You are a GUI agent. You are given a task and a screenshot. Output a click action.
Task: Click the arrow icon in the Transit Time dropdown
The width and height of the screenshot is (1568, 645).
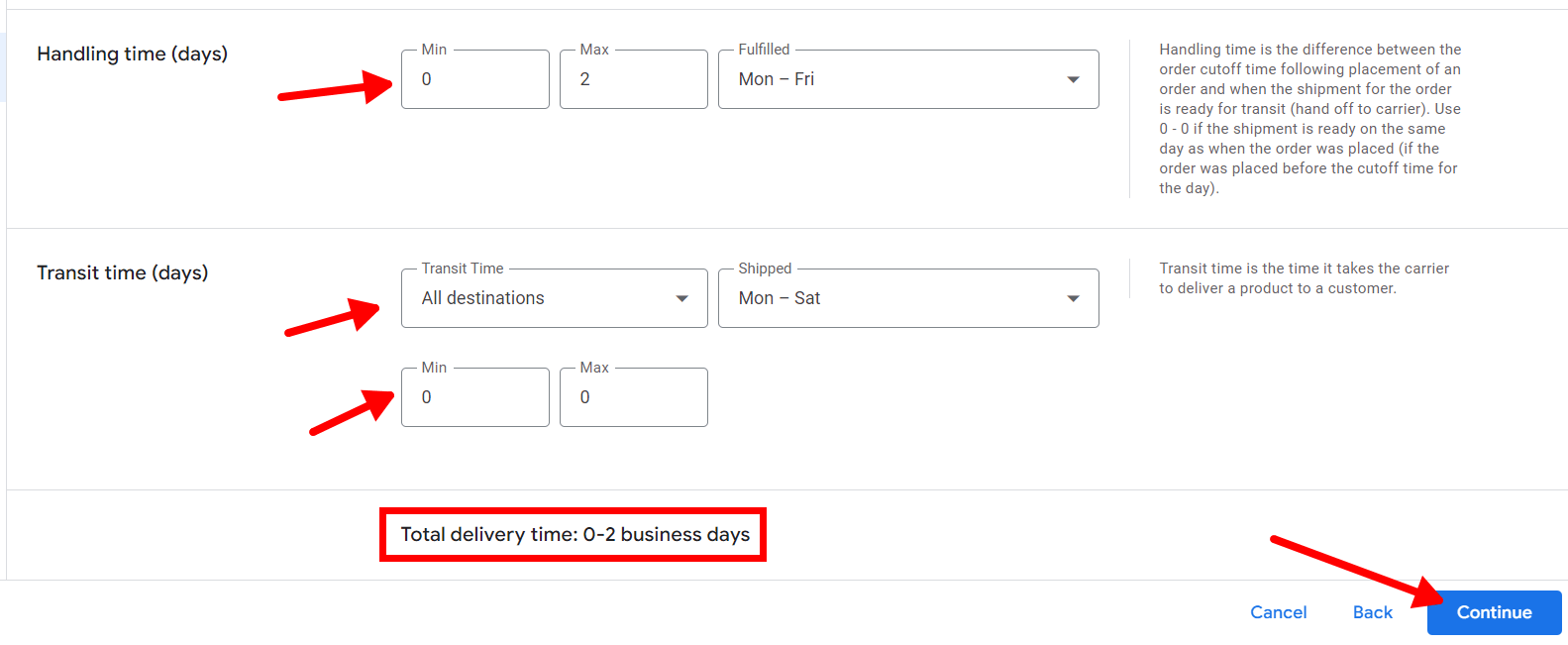(681, 298)
